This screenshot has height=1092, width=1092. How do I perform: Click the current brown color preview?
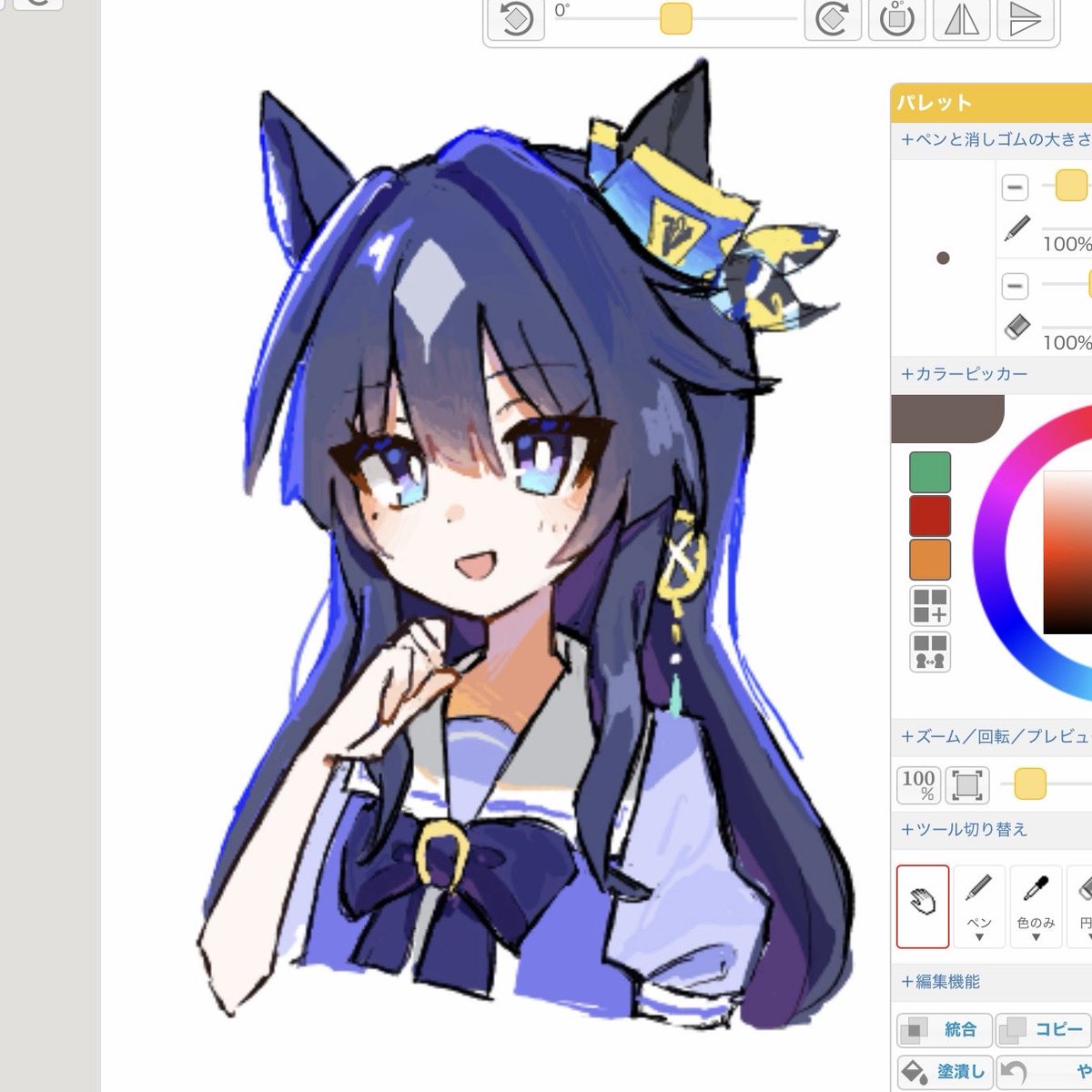947,419
